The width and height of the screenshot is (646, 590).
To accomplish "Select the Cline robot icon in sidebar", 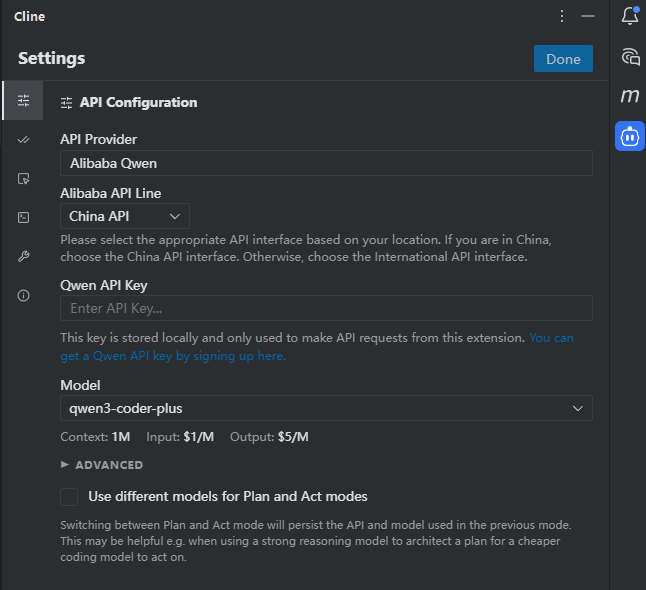I will click(x=630, y=136).
